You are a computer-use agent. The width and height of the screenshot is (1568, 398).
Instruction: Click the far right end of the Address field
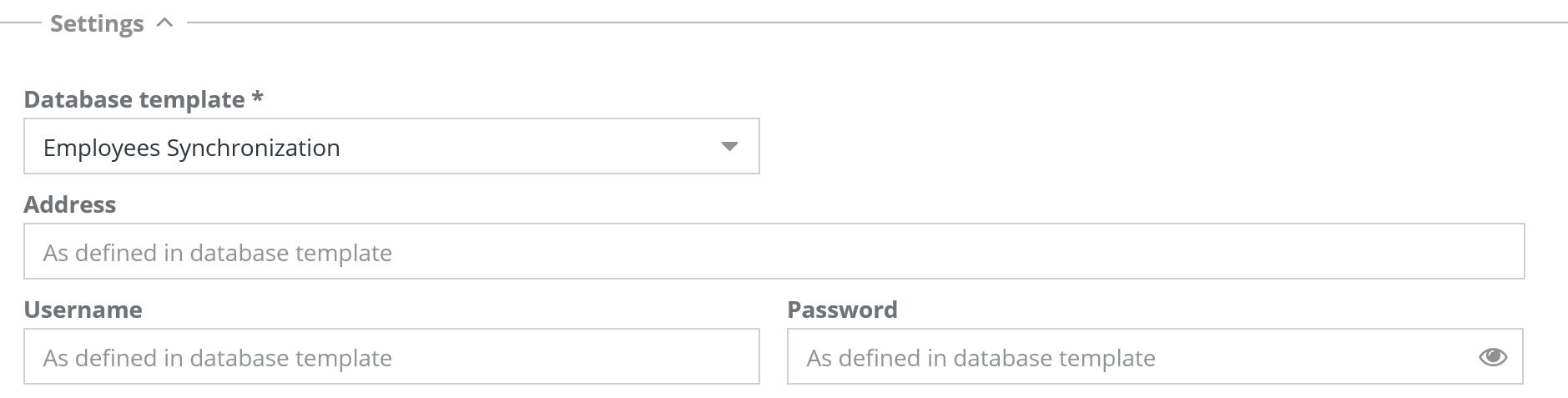tap(1502, 252)
